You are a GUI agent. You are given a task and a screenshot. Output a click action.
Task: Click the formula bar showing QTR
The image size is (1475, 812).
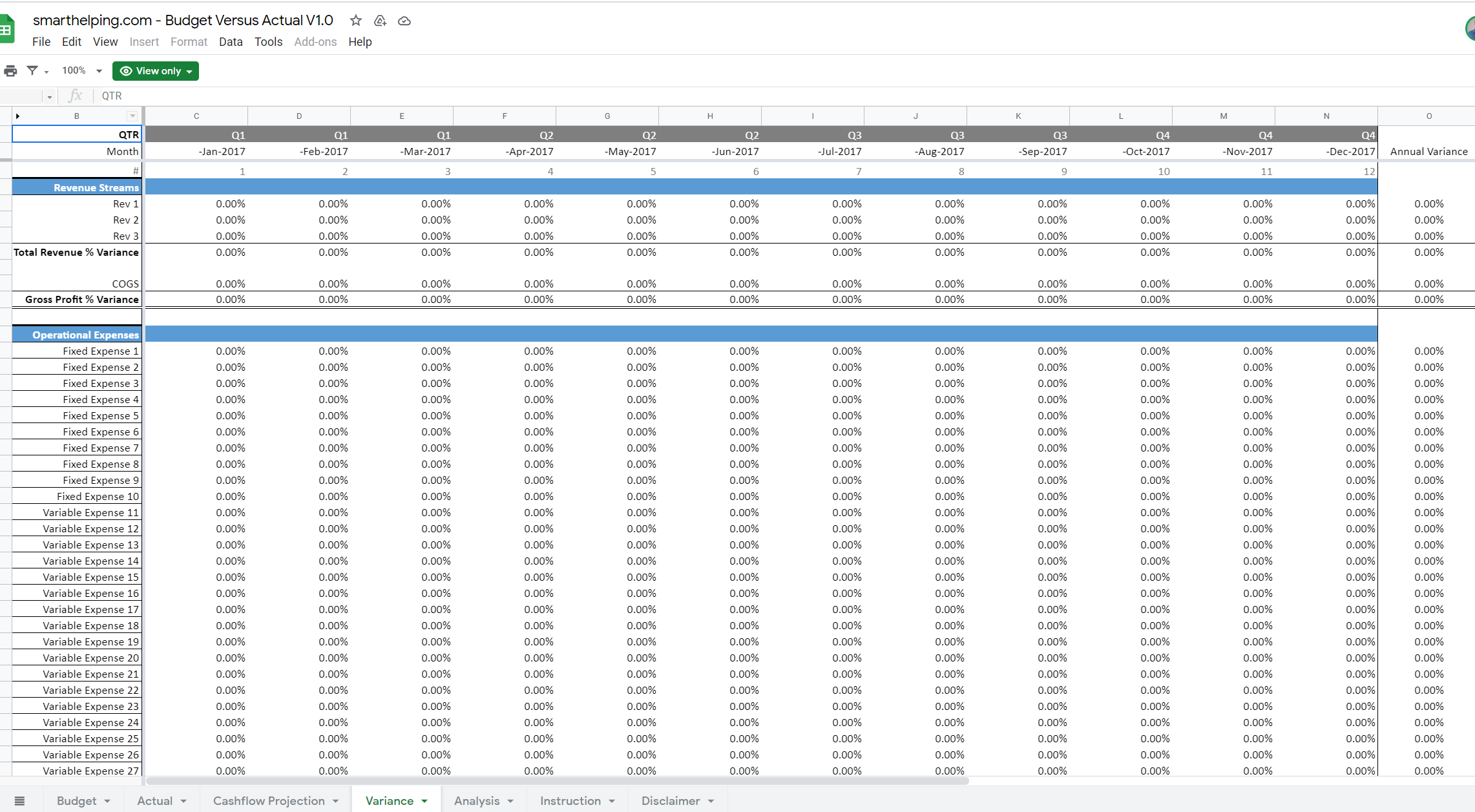[x=786, y=96]
